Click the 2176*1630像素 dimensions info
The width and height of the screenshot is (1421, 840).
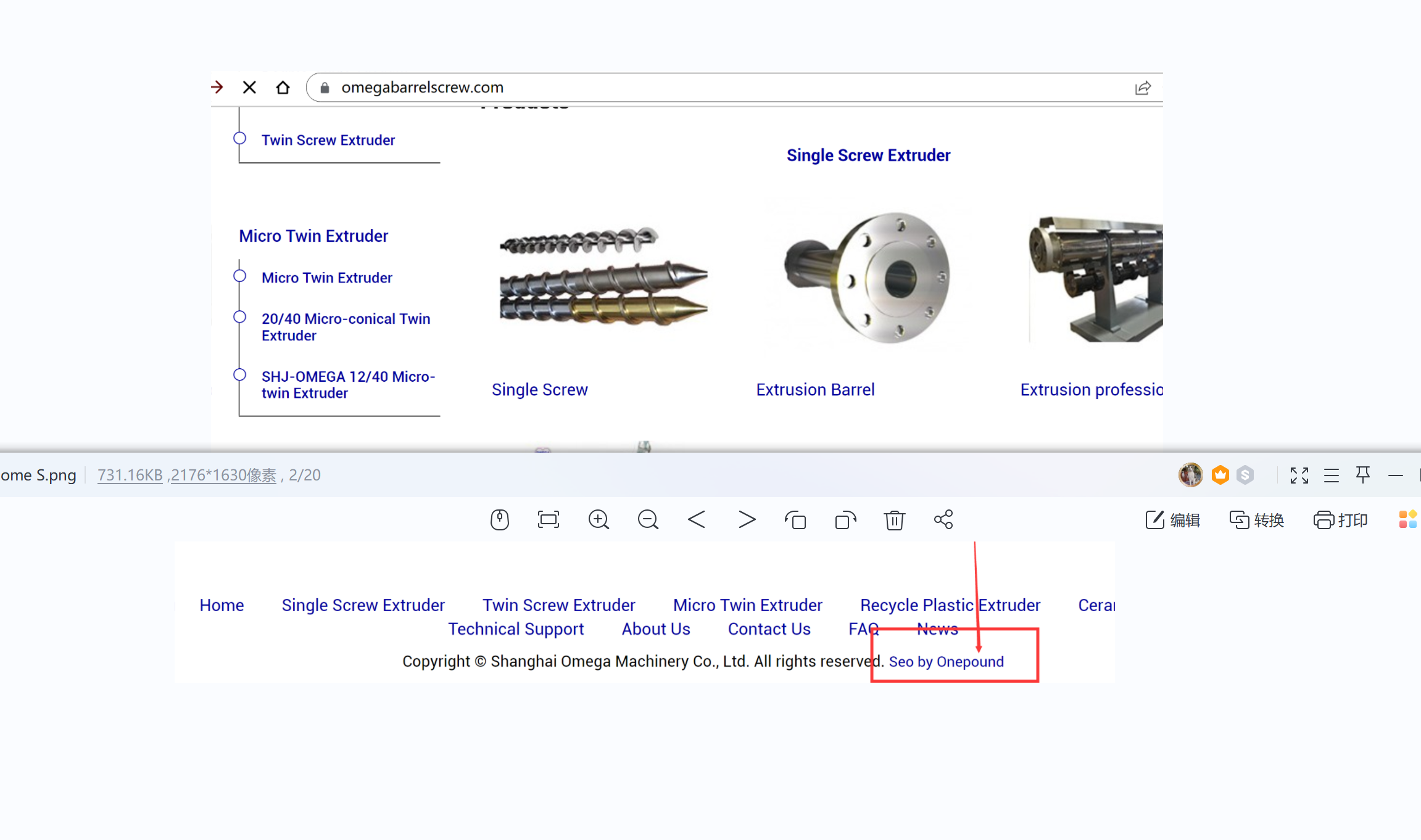click(223, 475)
